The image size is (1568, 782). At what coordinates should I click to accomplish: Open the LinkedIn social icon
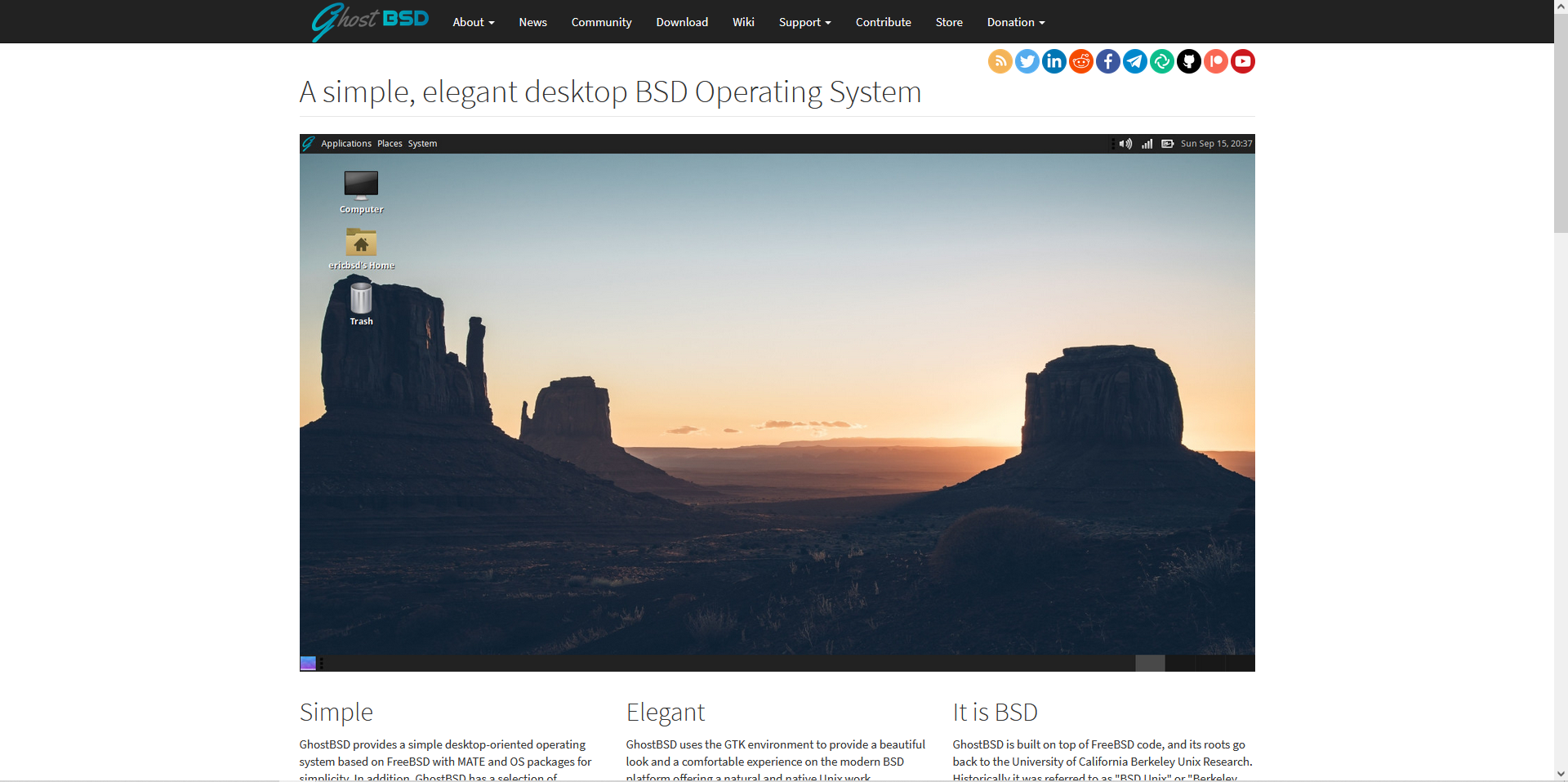tap(1054, 61)
